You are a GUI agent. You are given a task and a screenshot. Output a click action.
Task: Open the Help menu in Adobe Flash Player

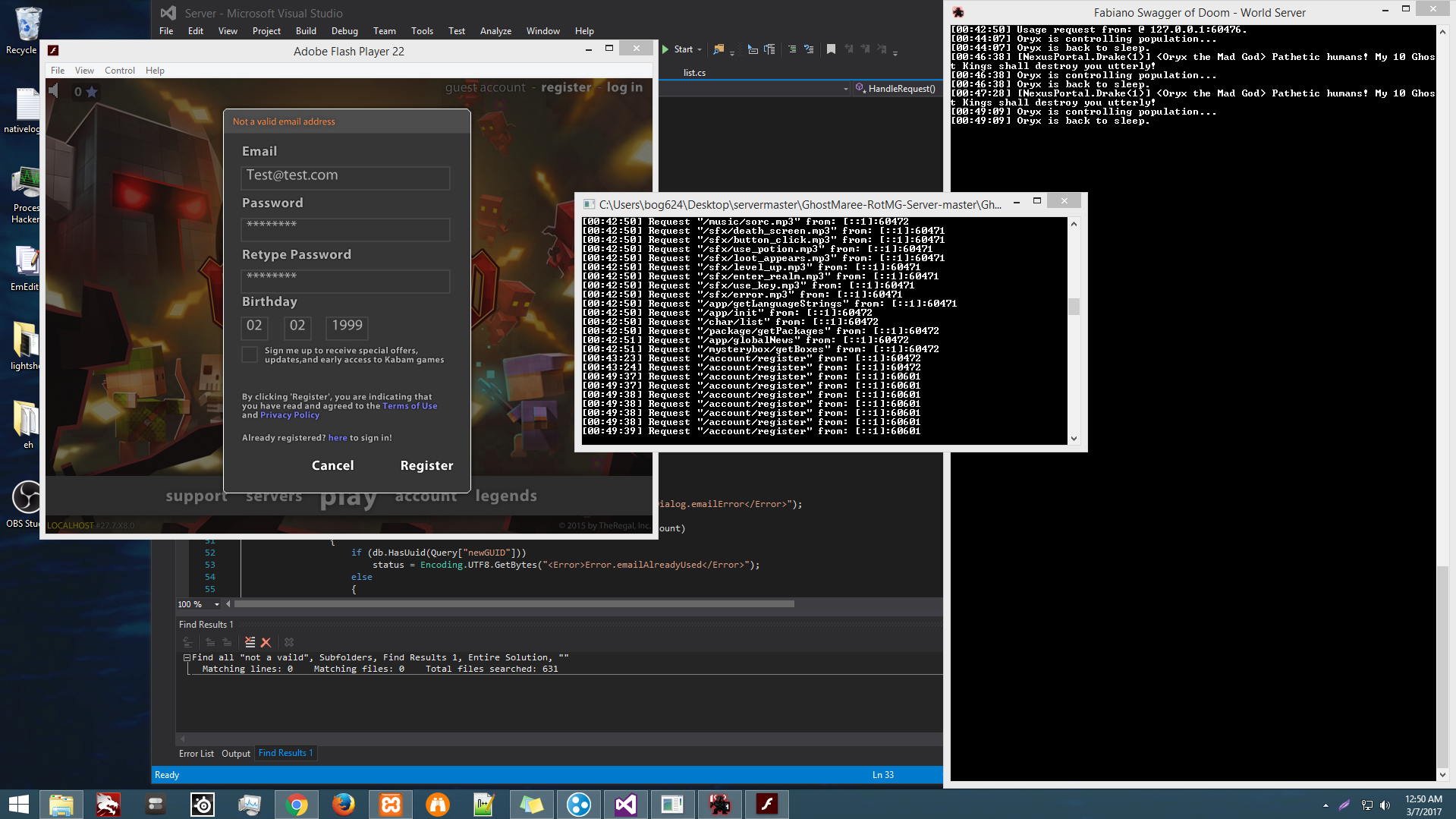pyautogui.click(x=155, y=71)
